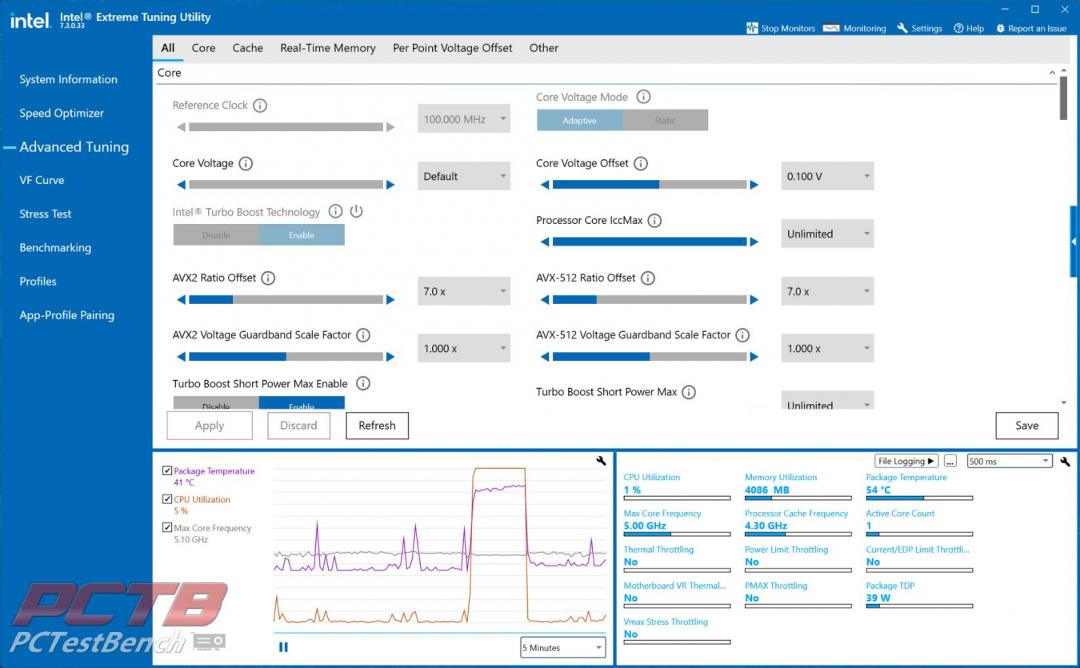Viewport: 1080px width, 668px height.
Task: Click the Refresh button
Action: (377, 426)
